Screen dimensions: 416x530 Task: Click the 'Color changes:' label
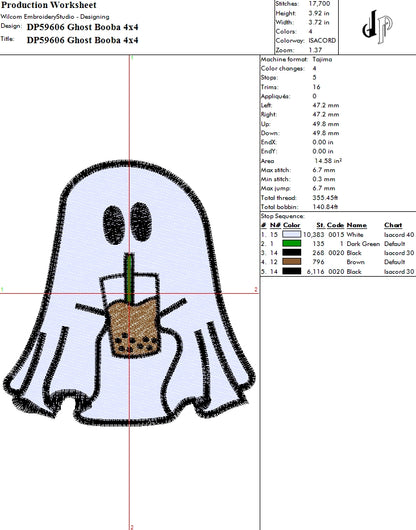(x=282, y=69)
